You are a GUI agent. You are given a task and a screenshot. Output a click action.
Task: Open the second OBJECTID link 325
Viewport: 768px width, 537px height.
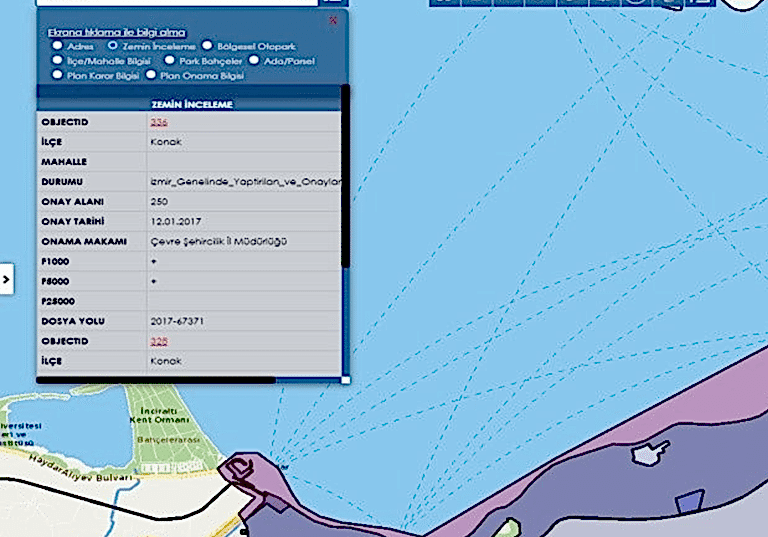(x=158, y=341)
